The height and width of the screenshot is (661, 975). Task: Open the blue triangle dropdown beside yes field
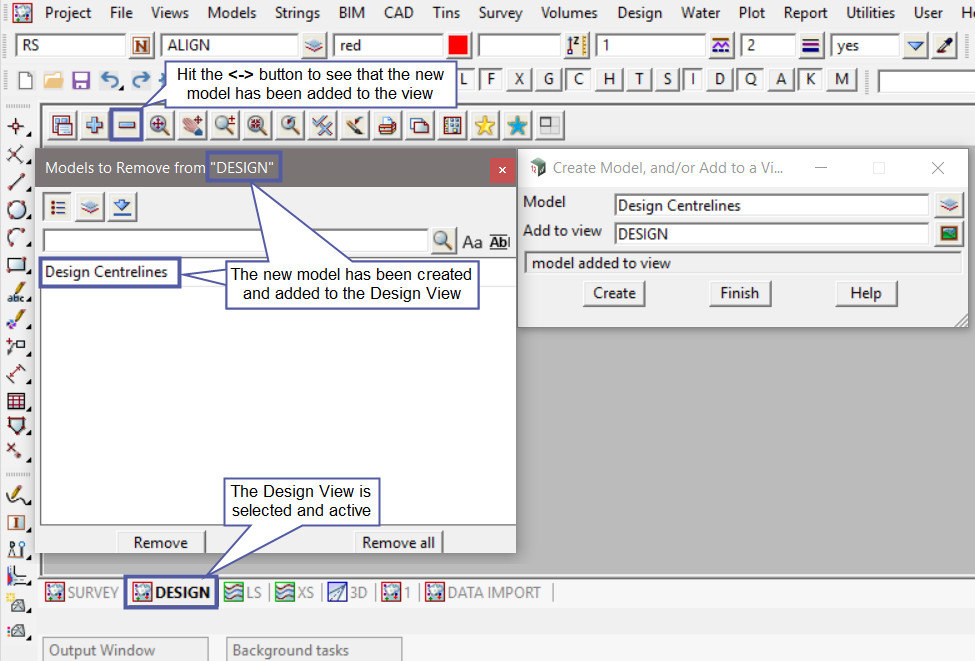pos(915,46)
